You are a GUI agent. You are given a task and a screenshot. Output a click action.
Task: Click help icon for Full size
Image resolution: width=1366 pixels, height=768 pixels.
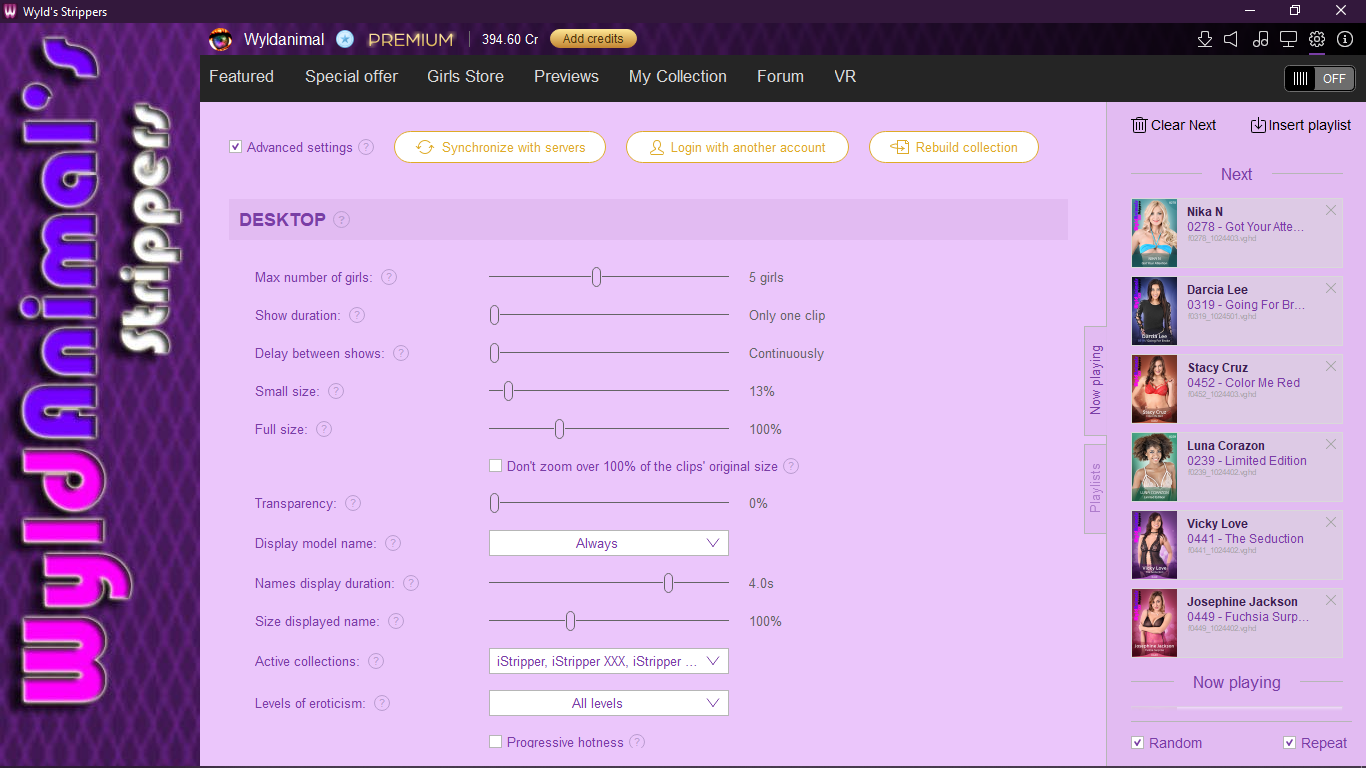(324, 429)
